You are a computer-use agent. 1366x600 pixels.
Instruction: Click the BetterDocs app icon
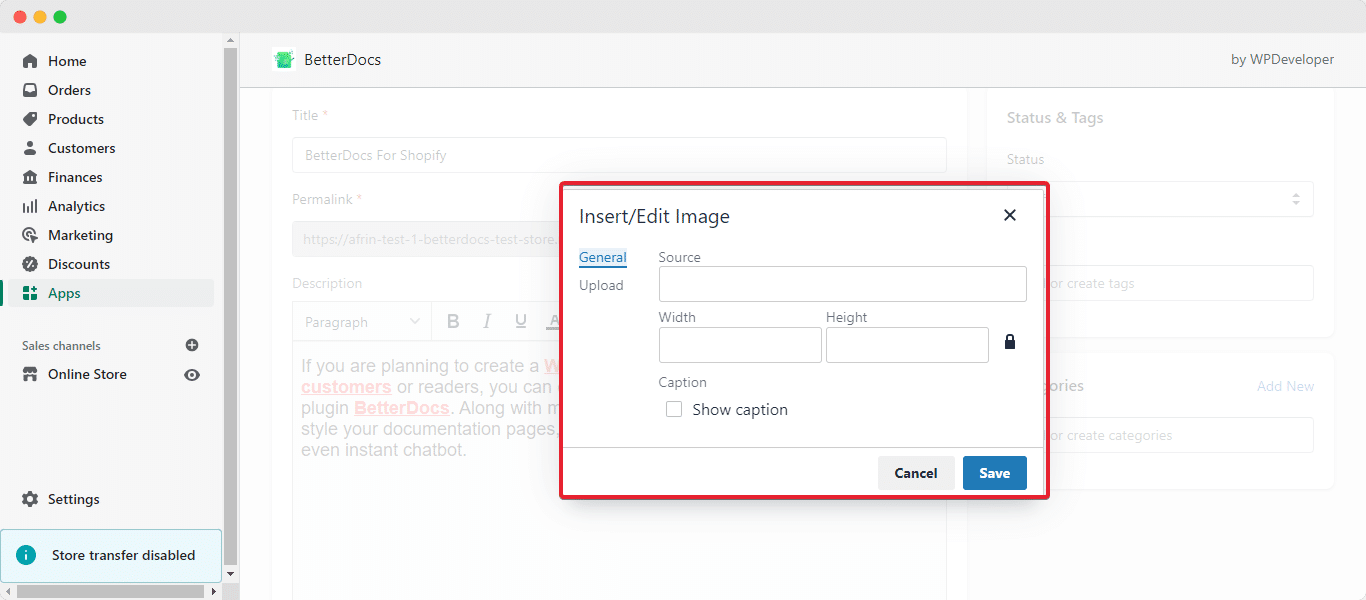coord(284,59)
